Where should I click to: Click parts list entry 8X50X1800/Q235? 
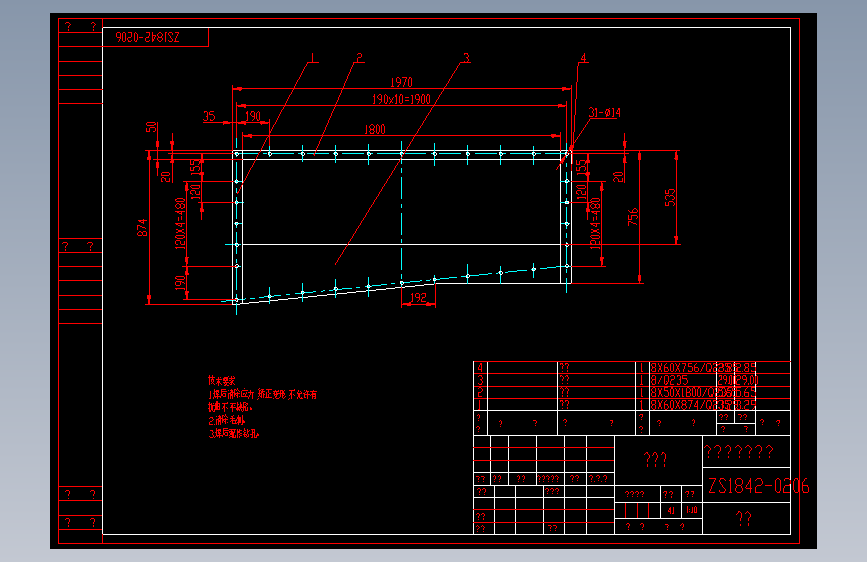tap(692, 392)
